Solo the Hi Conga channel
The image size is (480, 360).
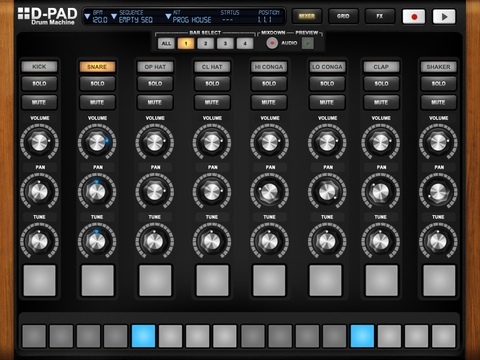[x=269, y=84]
